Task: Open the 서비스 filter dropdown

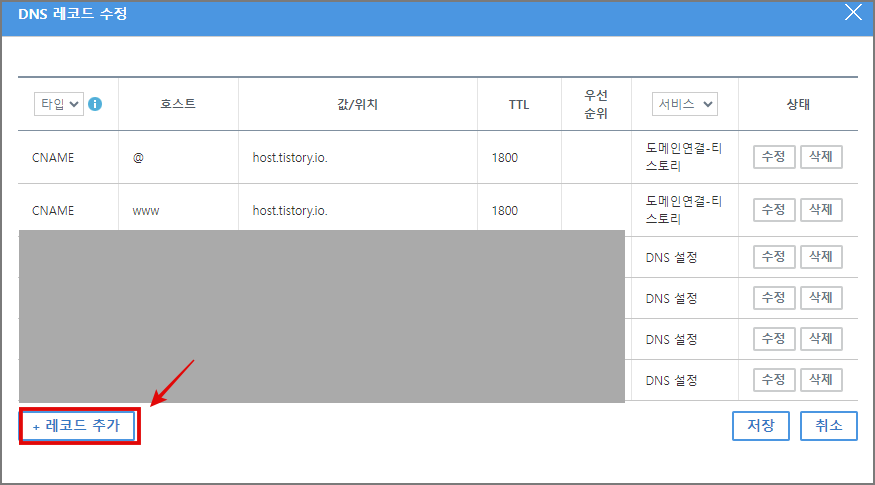Action: [685, 104]
